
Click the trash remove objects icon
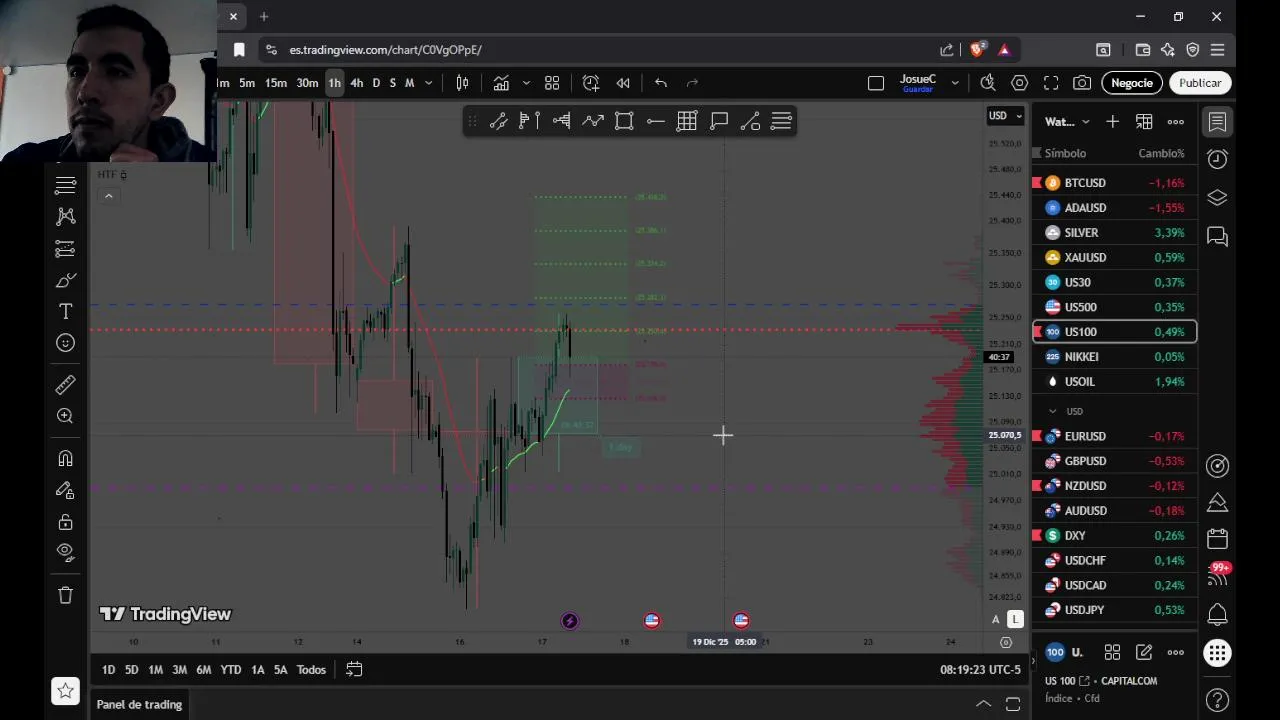[65, 595]
